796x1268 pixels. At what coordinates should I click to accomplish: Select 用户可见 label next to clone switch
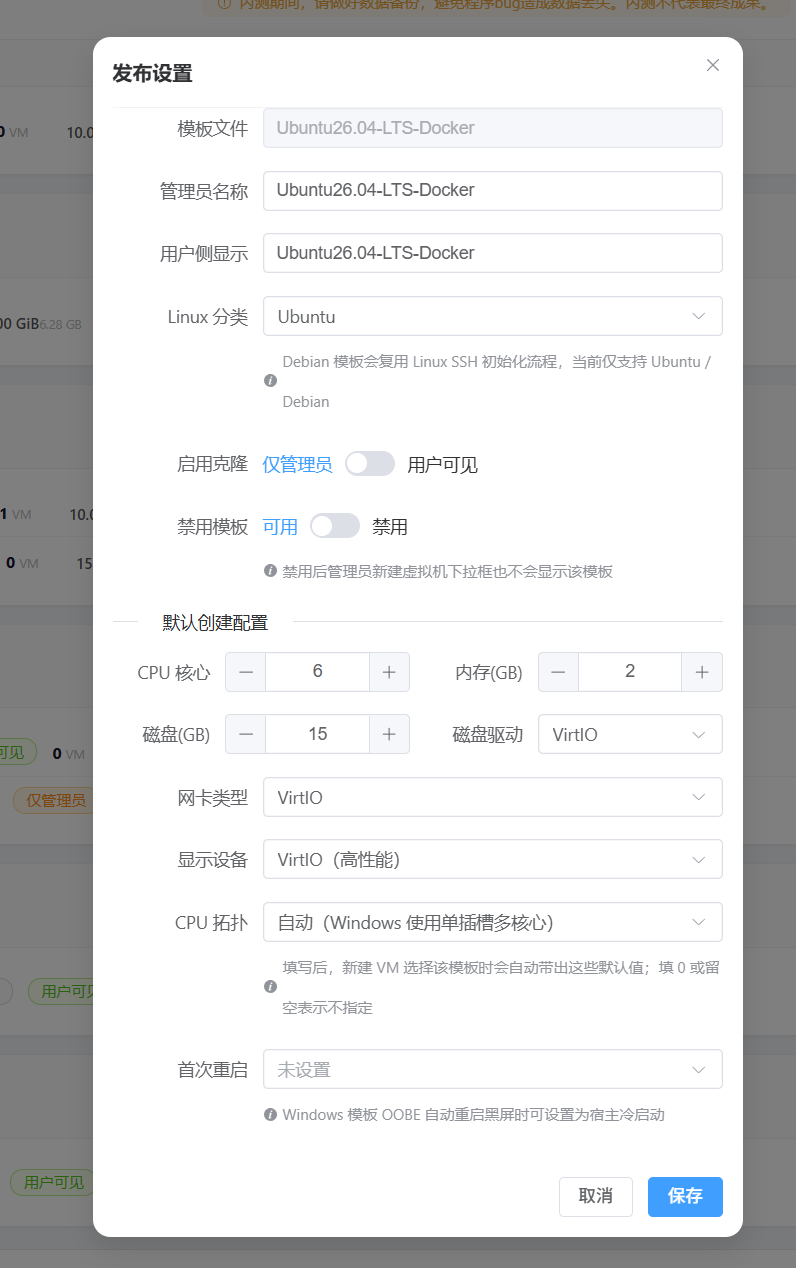coord(443,464)
